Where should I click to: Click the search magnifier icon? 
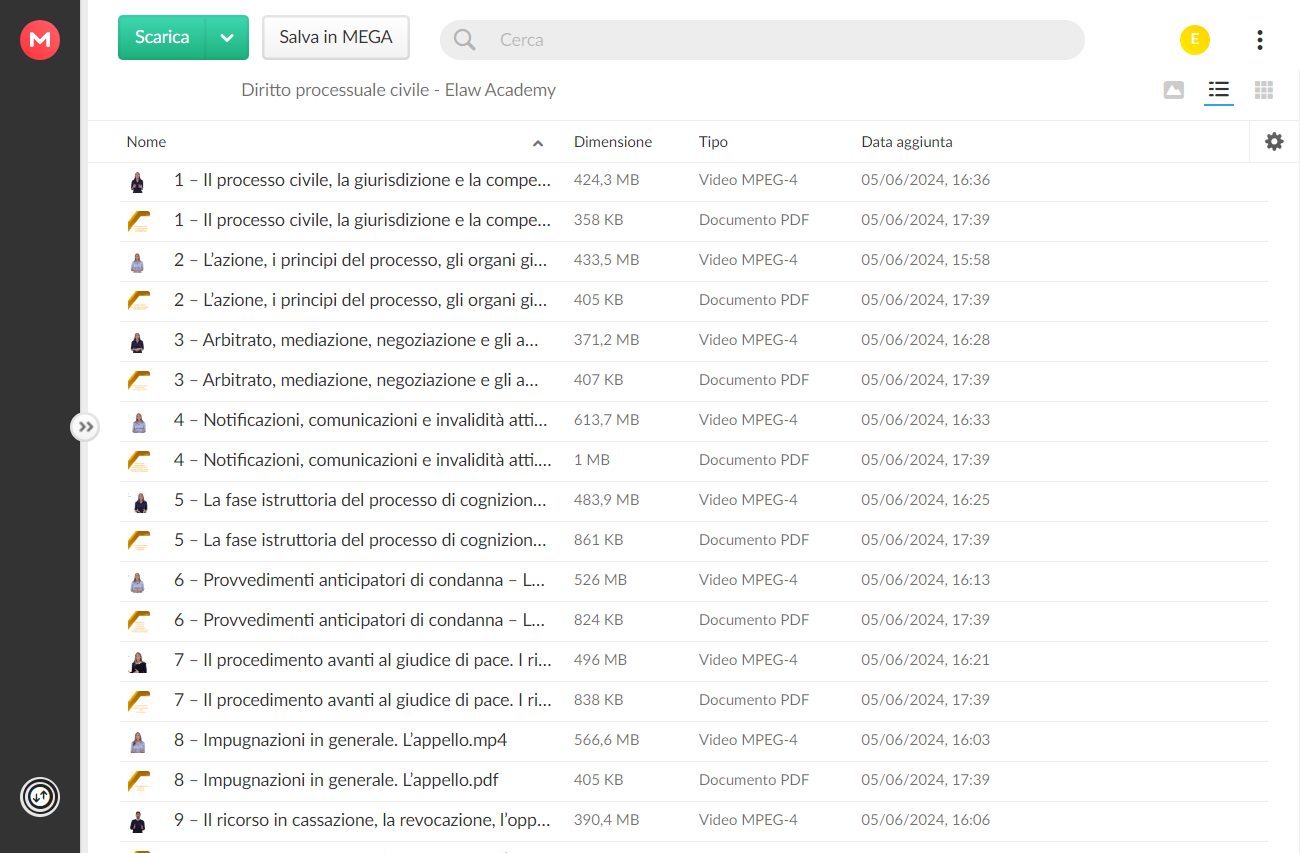coord(465,40)
